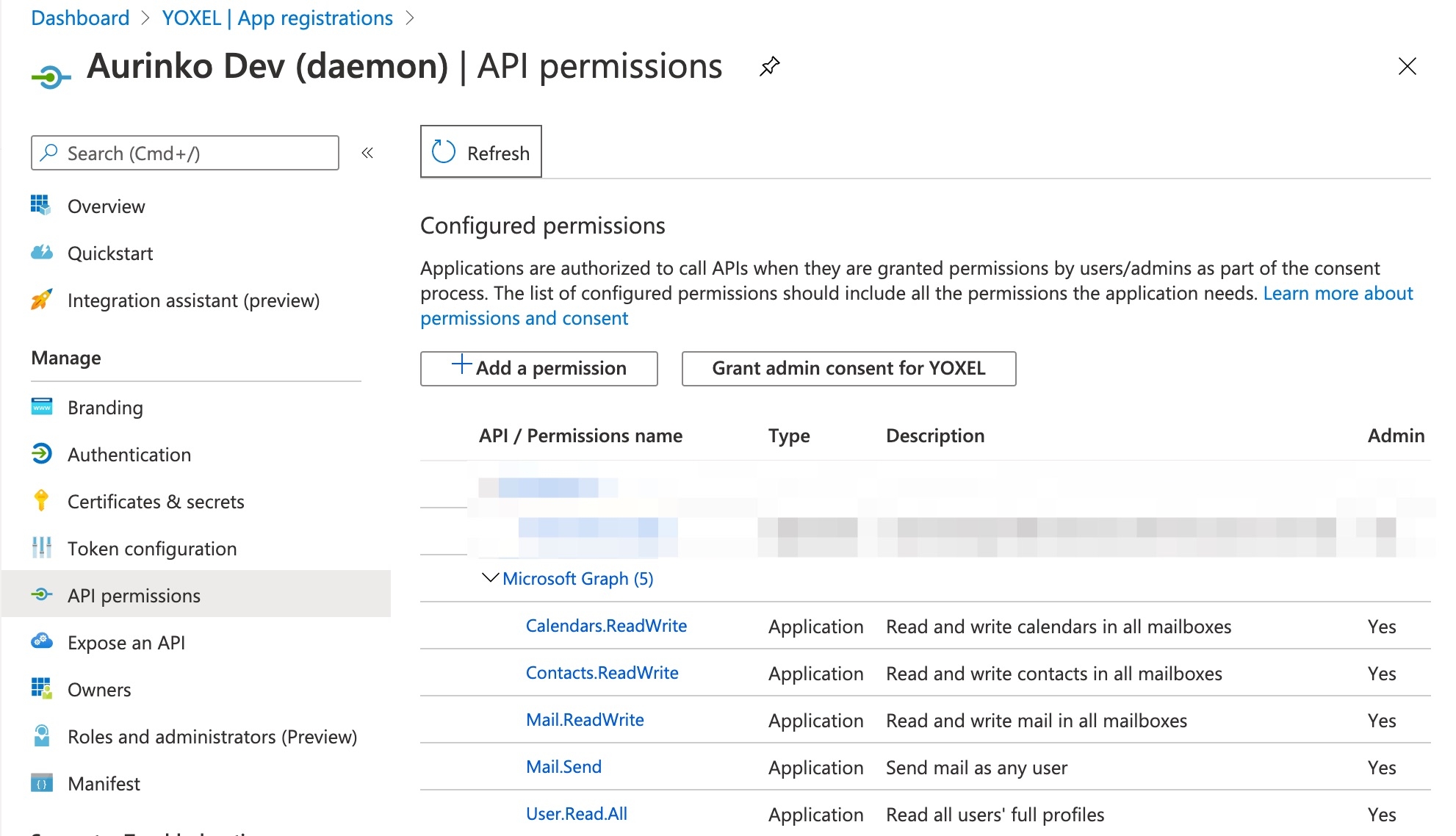Click Yes in the User.Read.All row
The image size is (1456, 836).
(x=1382, y=815)
